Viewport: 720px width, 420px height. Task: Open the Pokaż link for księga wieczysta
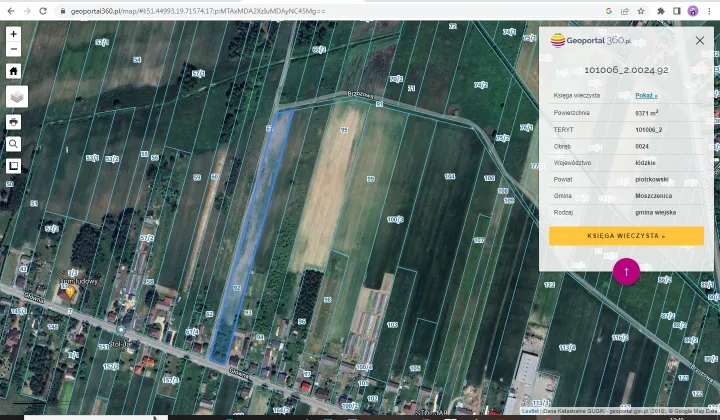(646, 95)
